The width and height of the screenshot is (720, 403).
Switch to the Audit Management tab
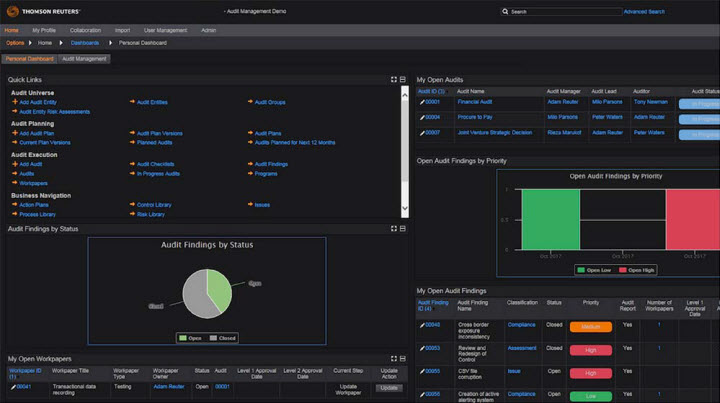click(x=84, y=59)
